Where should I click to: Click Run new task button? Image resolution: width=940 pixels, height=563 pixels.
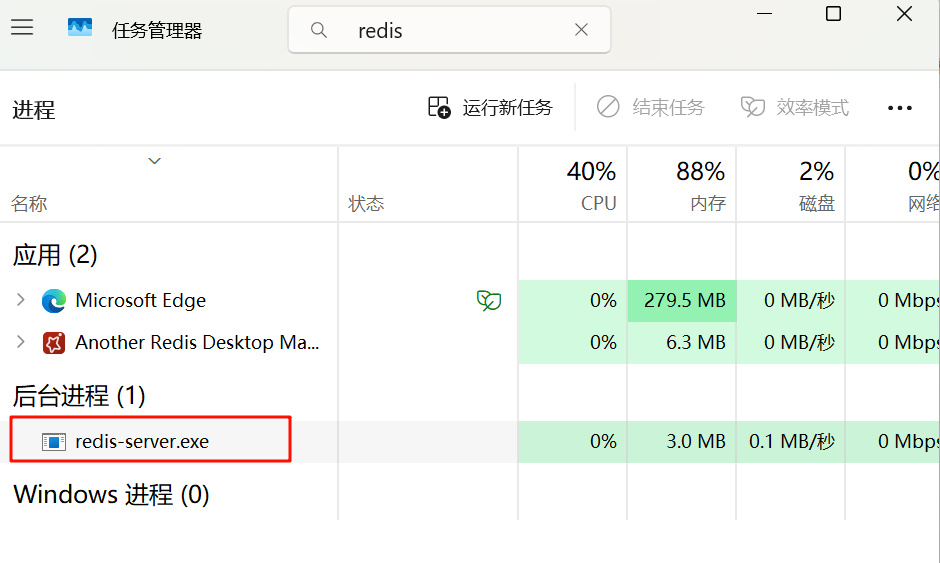[490, 107]
